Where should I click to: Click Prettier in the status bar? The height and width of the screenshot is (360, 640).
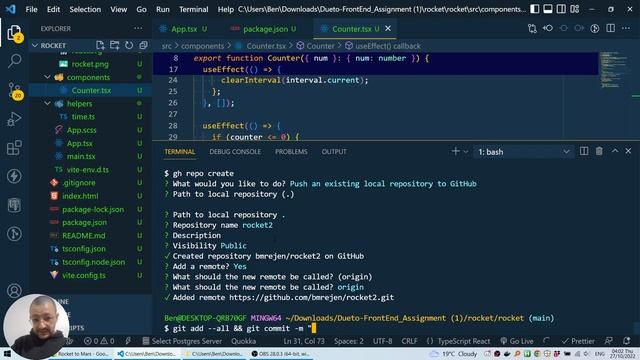pyautogui.click(x=579, y=341)
